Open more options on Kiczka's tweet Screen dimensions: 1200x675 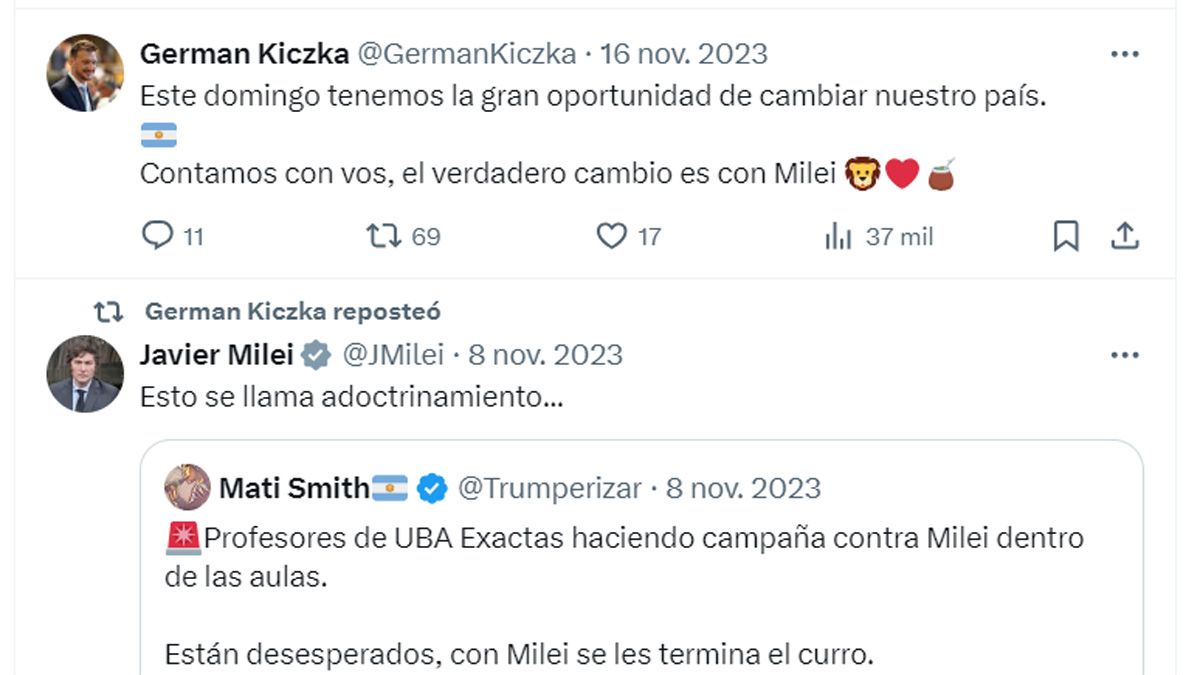point(1125,54)
